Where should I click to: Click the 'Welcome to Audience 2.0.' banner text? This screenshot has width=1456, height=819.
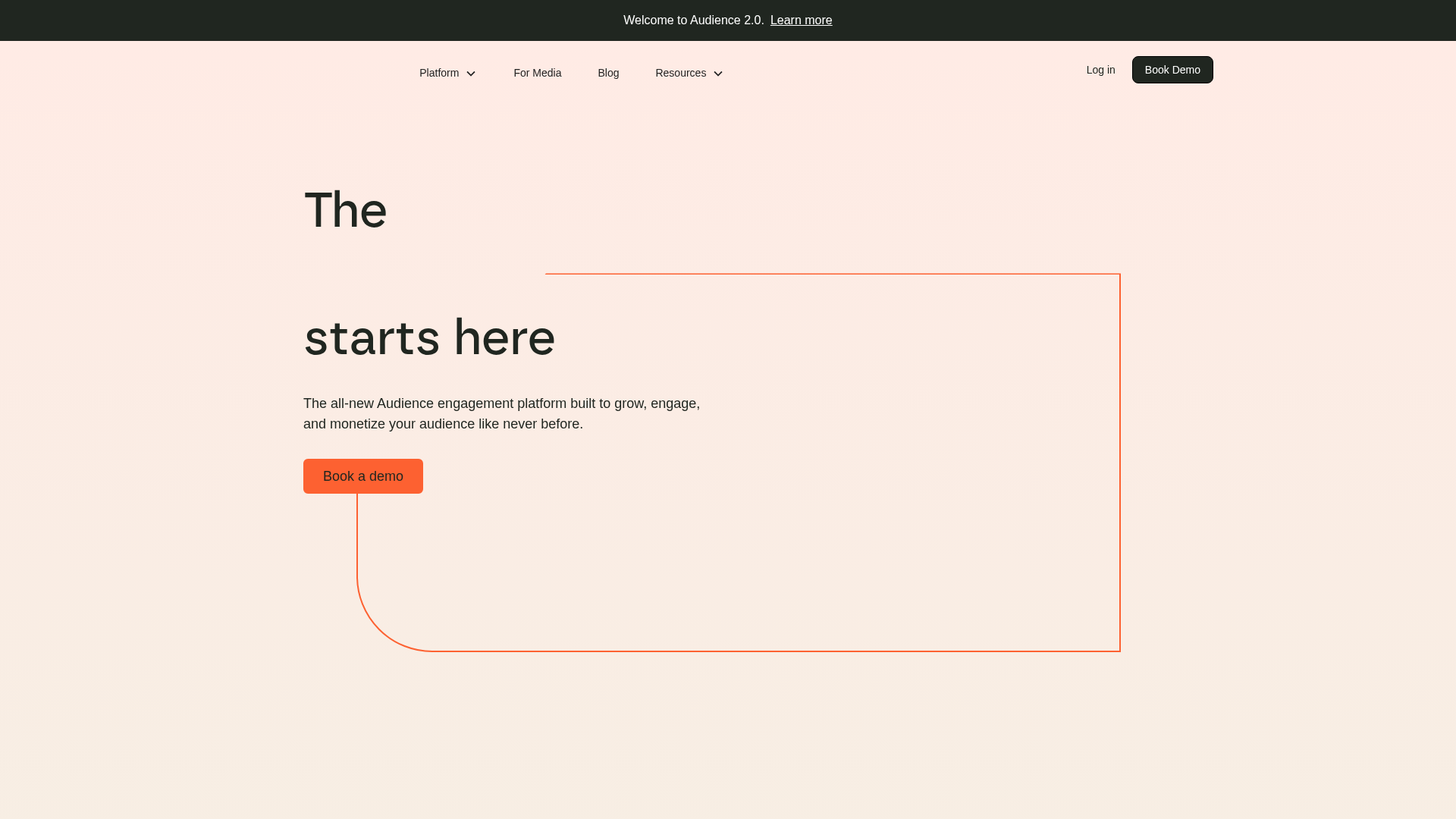click(693, 20)
